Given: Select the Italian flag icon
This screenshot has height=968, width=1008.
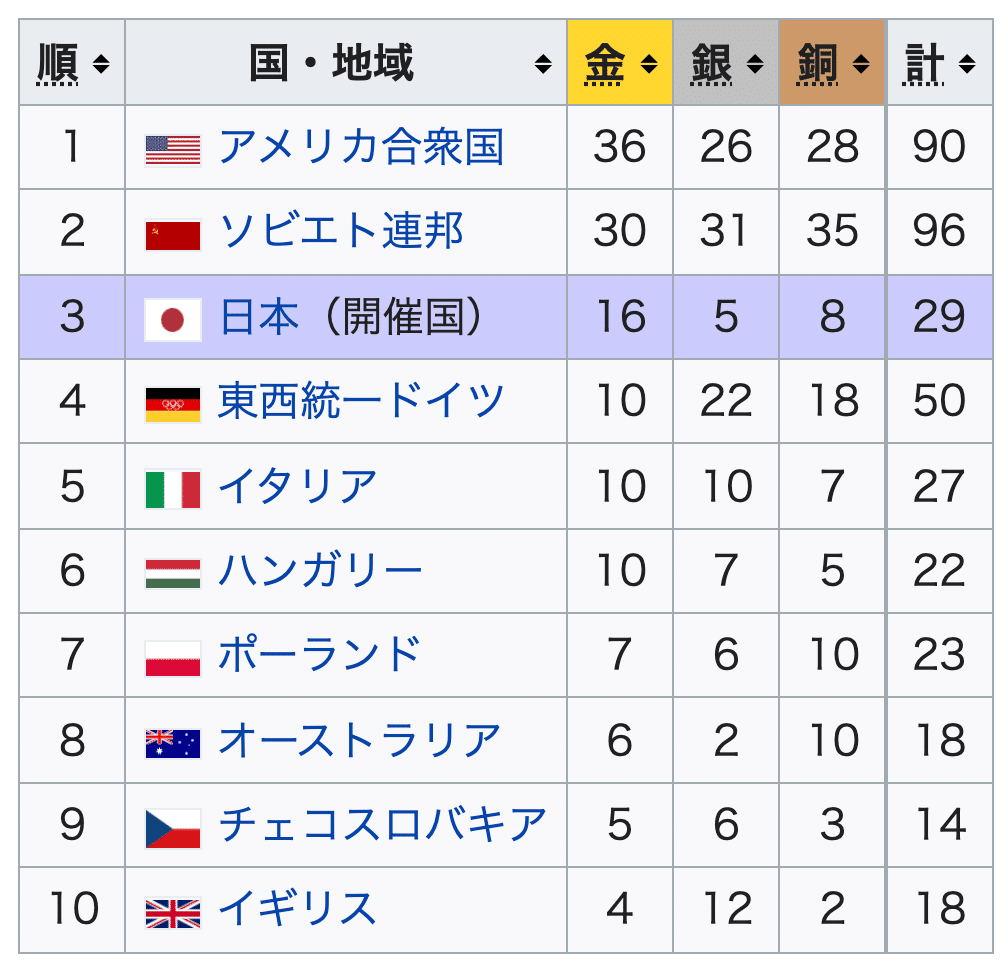Looking at the screenshot, I should [x=173, y=486].
